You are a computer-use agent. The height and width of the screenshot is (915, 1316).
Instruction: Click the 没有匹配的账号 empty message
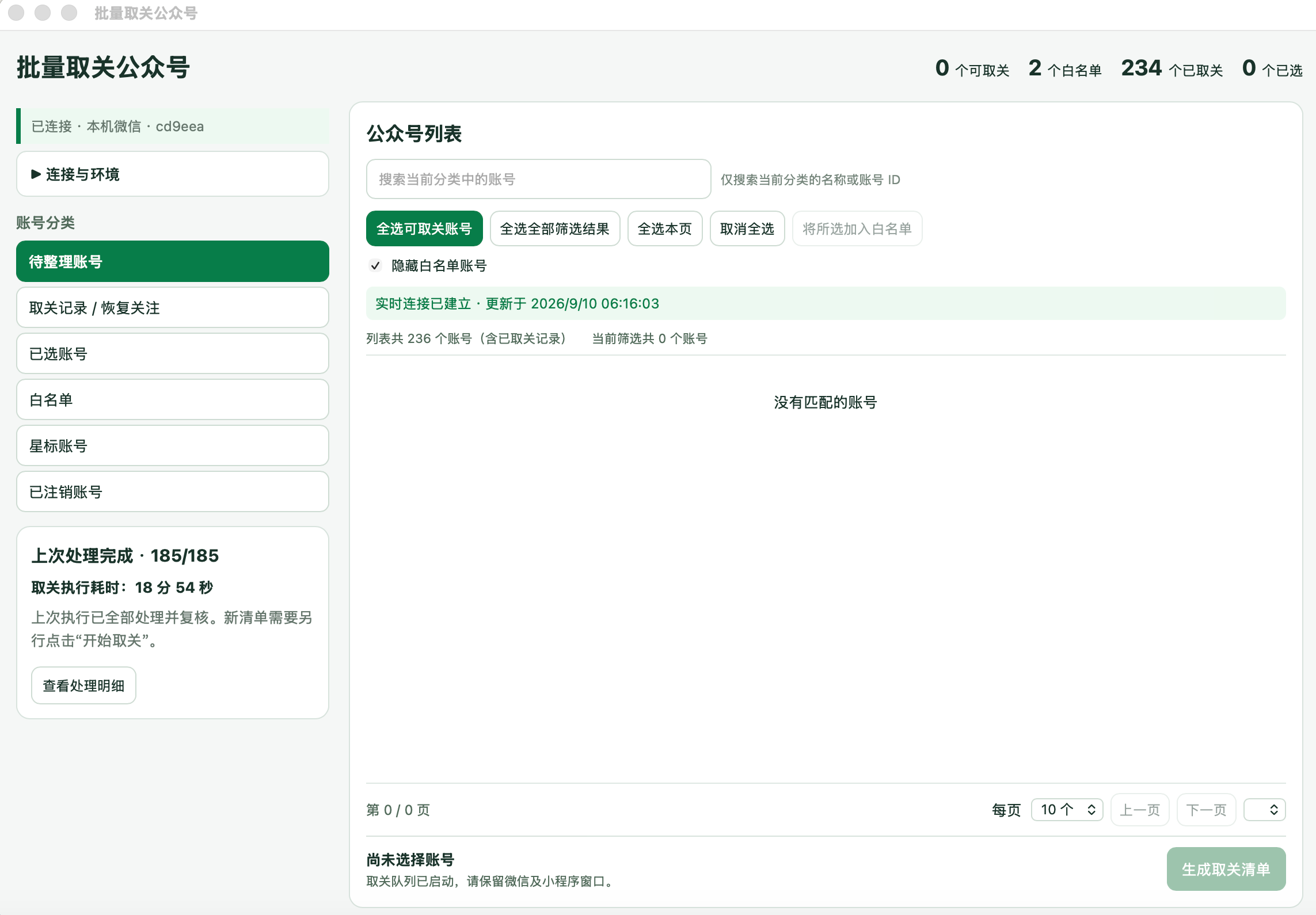826,402
